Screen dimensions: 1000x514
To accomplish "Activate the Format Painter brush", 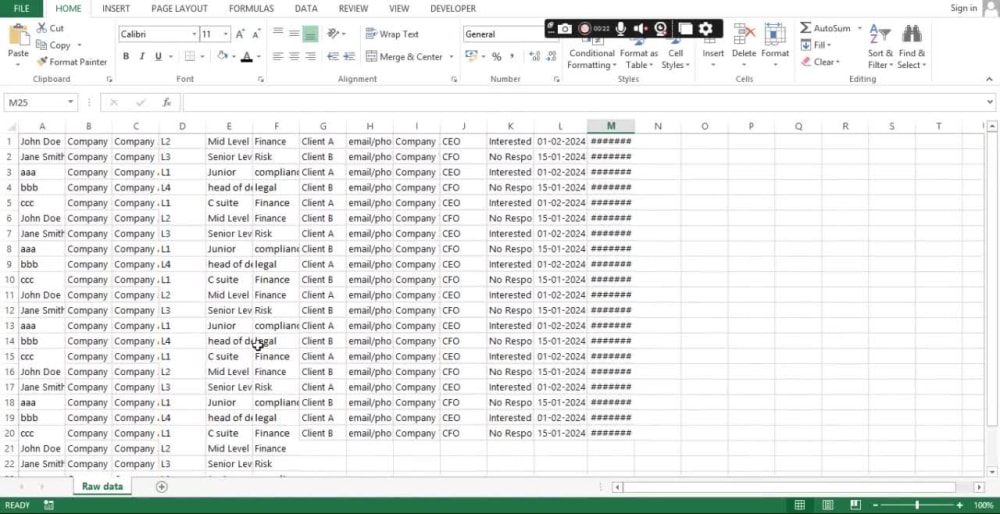I will (x=71, y=62).
